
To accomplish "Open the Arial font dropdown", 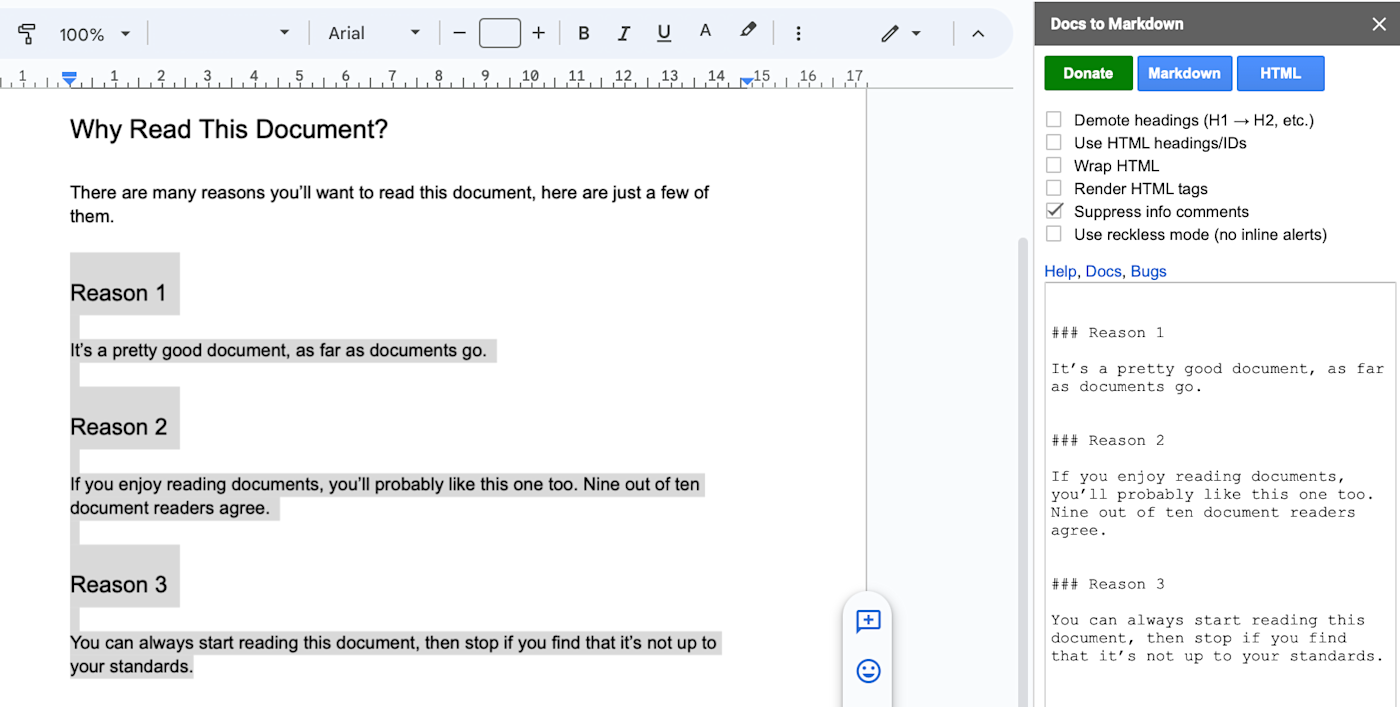I will 374,33.
